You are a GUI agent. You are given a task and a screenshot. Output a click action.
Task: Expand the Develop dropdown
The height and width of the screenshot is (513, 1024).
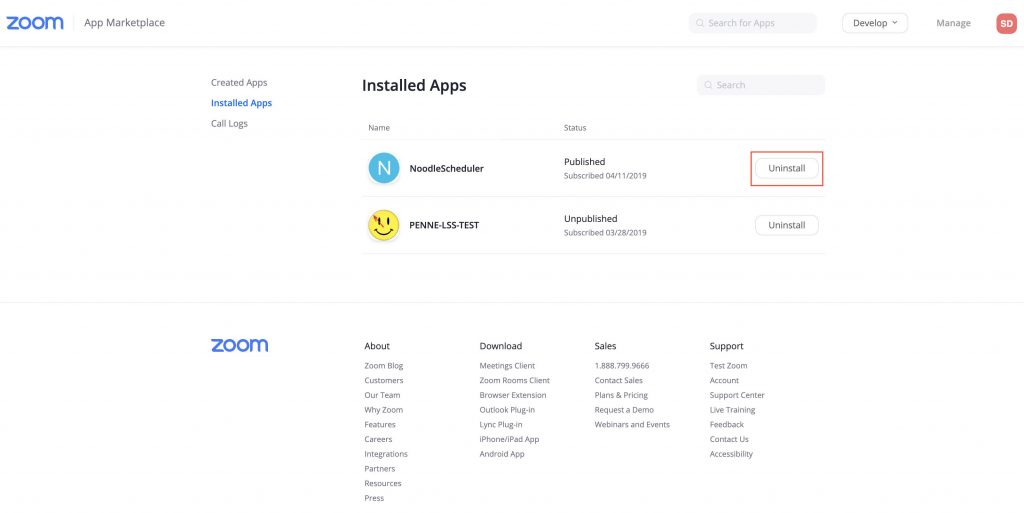pos(875,23)
